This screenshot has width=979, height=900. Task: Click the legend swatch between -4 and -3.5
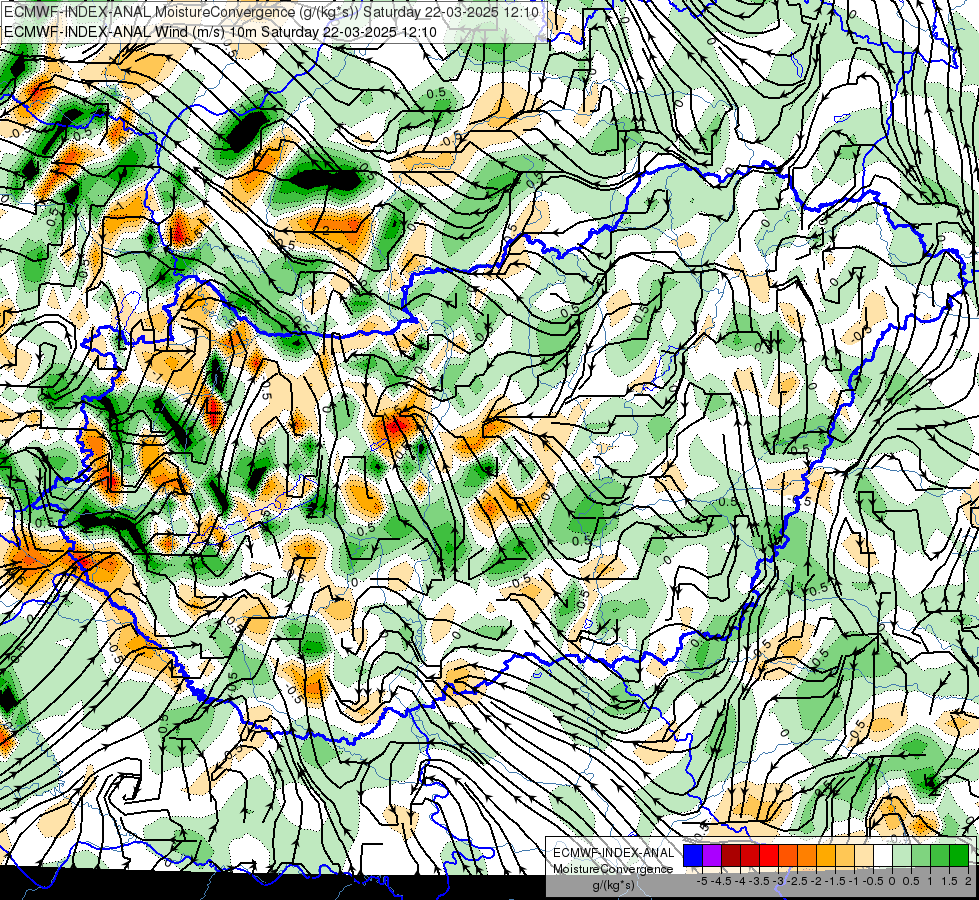pos(750,855)
